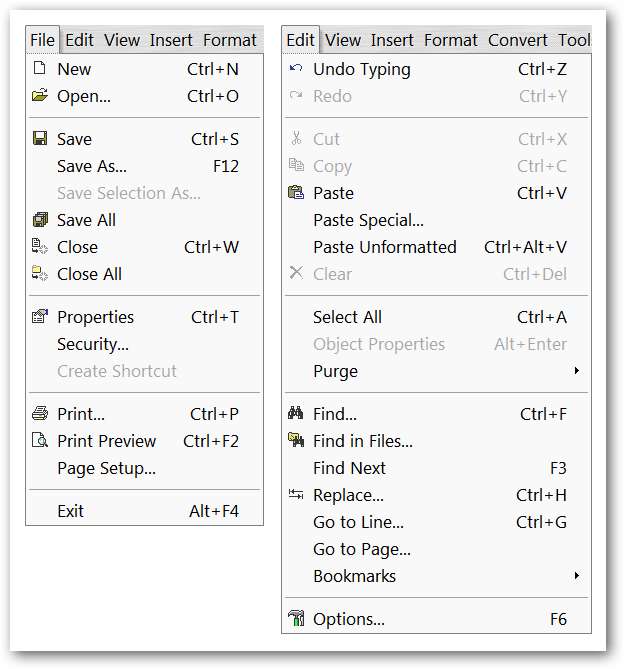Click the New document icon
The image size is (624, 669).
[40, 69]
